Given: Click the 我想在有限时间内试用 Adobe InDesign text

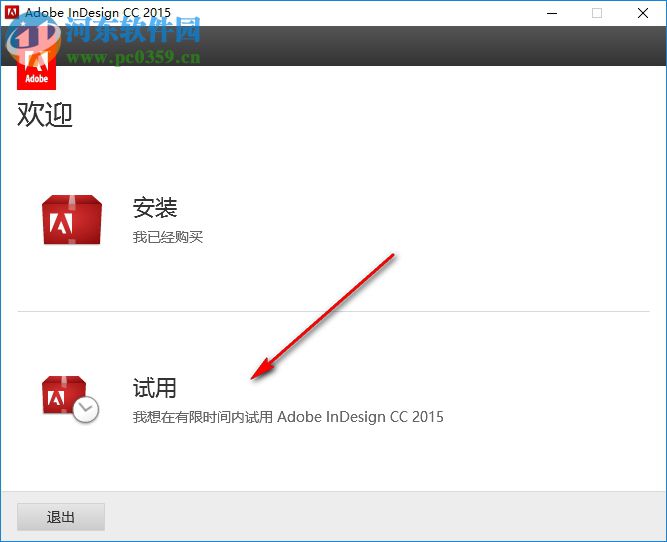Looking at the screenshot, I should 288,416.
